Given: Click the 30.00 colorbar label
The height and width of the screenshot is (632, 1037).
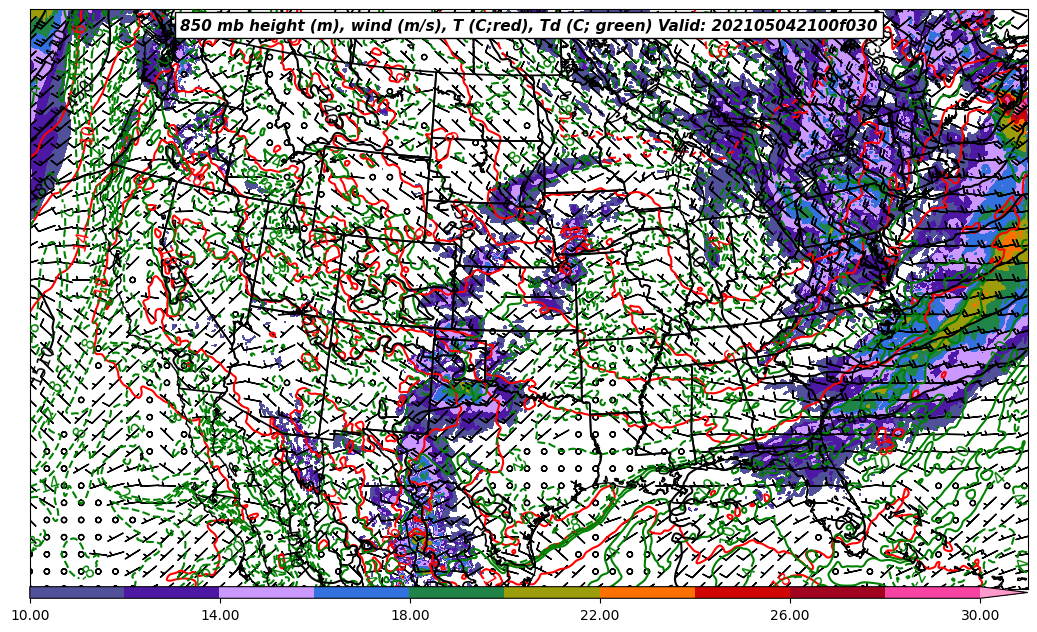Looking at the screenshot, I should [980, 615].
